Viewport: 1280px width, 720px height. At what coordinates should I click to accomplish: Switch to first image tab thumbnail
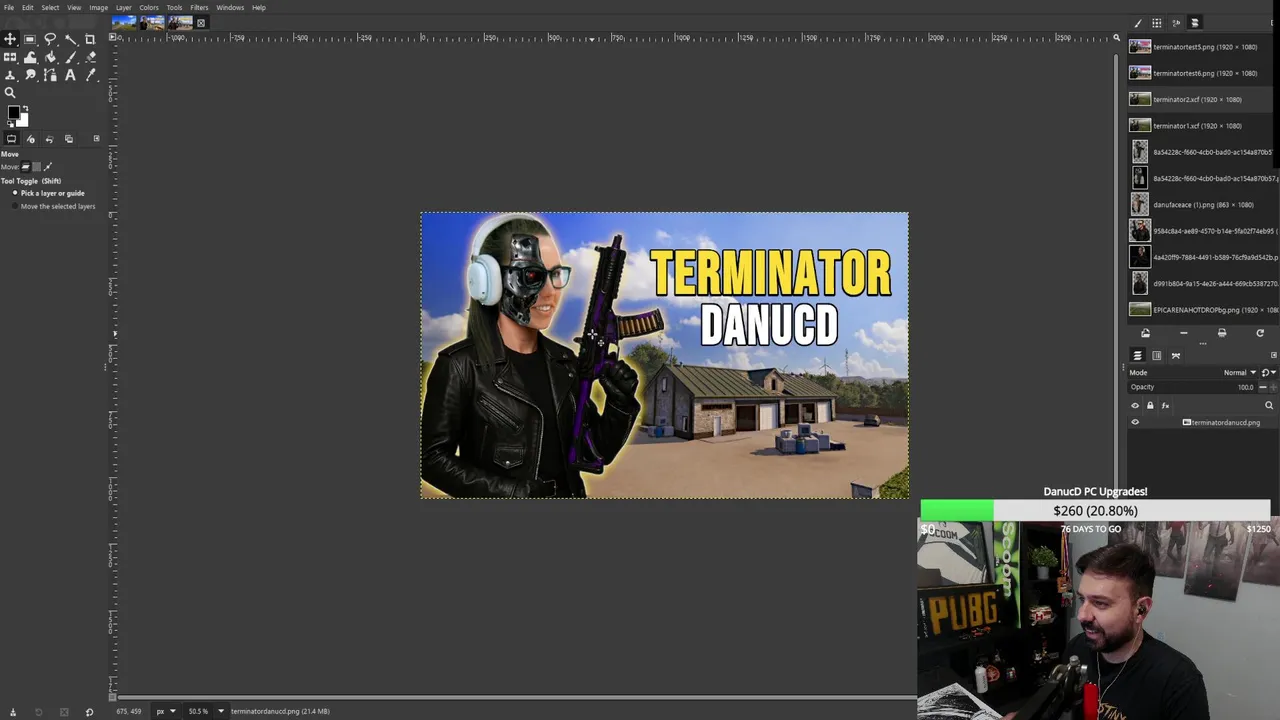125,22
